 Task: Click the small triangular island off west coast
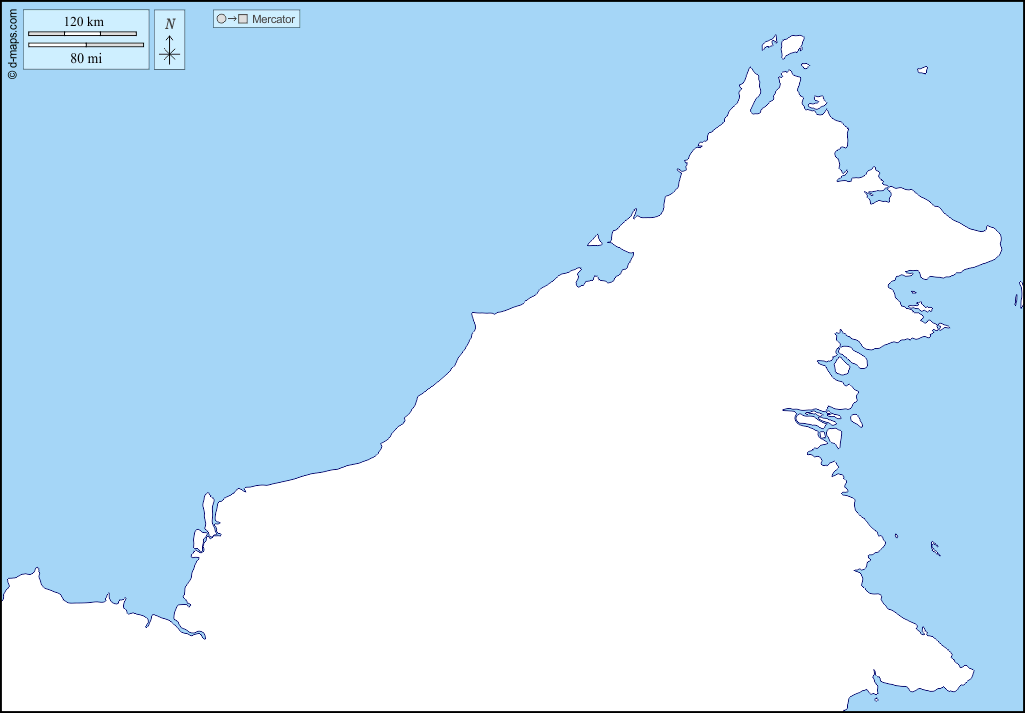(595, 240)
